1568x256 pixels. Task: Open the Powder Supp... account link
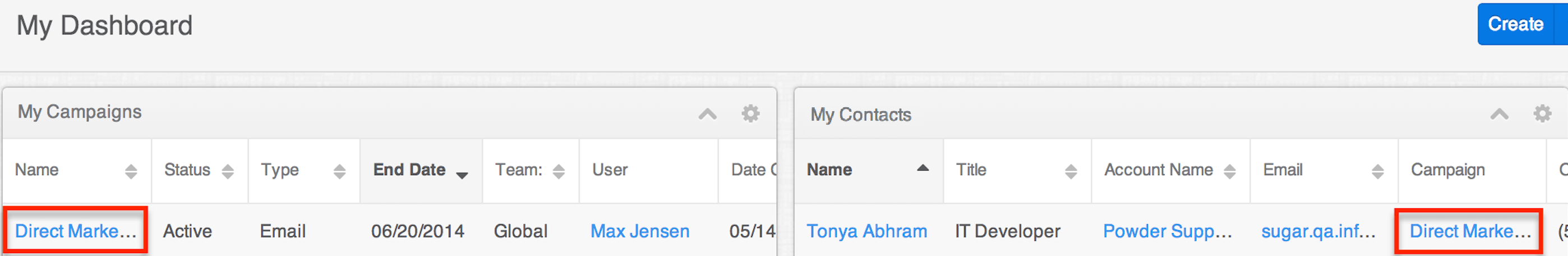[x=1167, y=231]
